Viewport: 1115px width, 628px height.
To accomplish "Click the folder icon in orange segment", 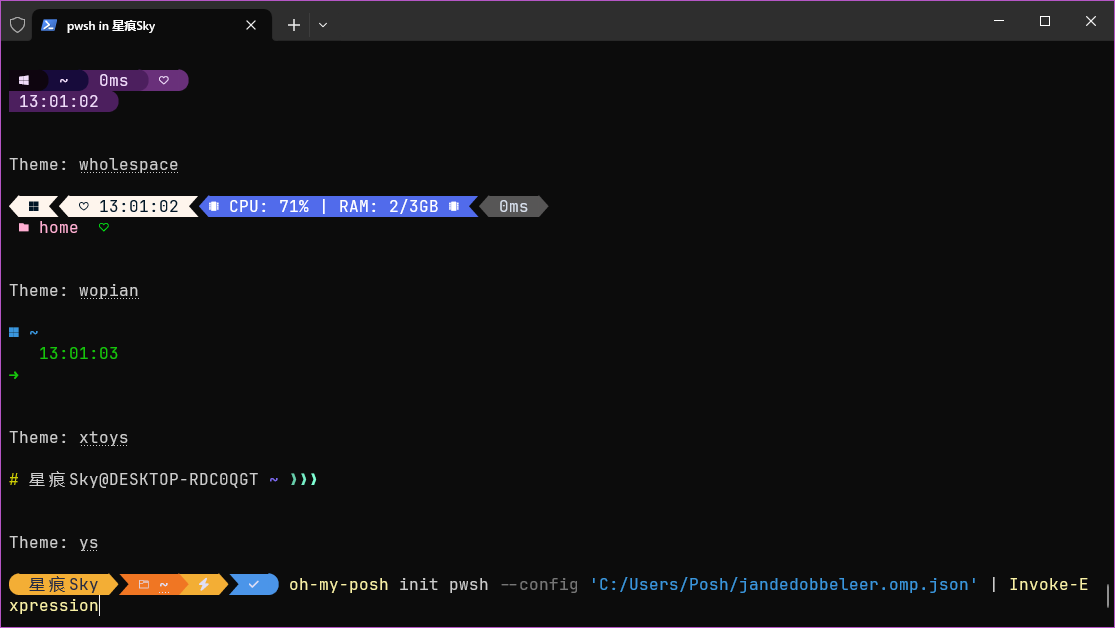I will pos(144,585).
